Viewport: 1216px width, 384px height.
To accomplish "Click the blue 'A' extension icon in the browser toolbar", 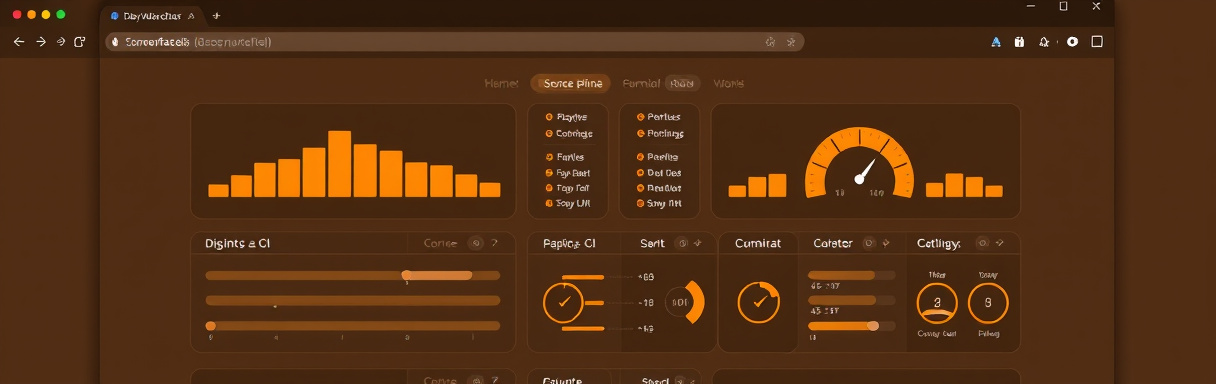I will pos(996,42).
